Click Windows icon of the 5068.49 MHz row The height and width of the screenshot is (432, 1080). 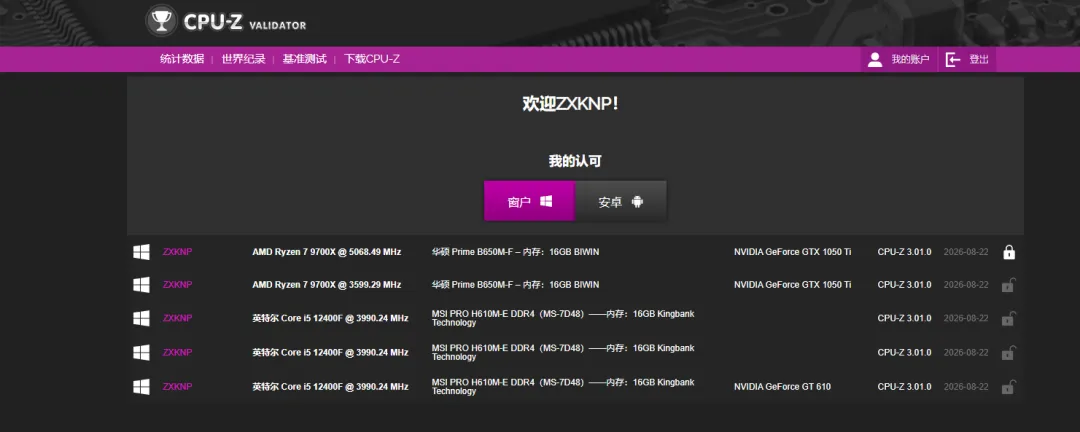(x=141, y=252)
